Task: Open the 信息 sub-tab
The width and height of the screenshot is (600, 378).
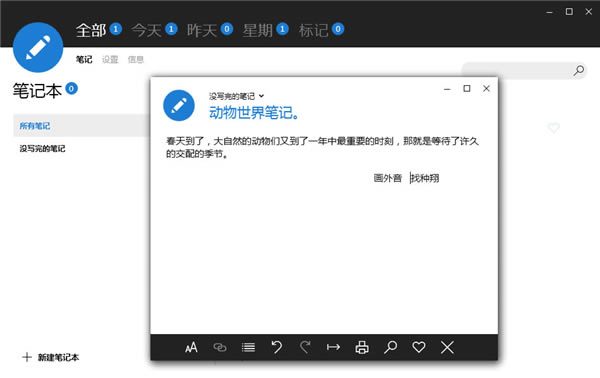Action: (x=136, y=60)
